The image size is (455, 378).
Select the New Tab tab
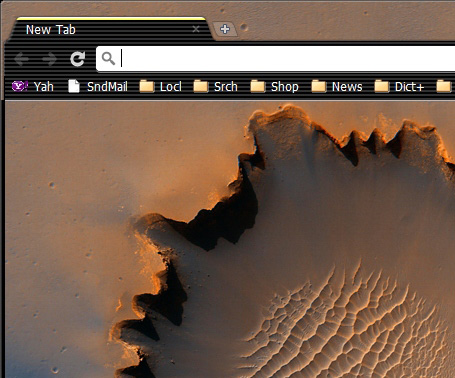[x=110, y=30]
